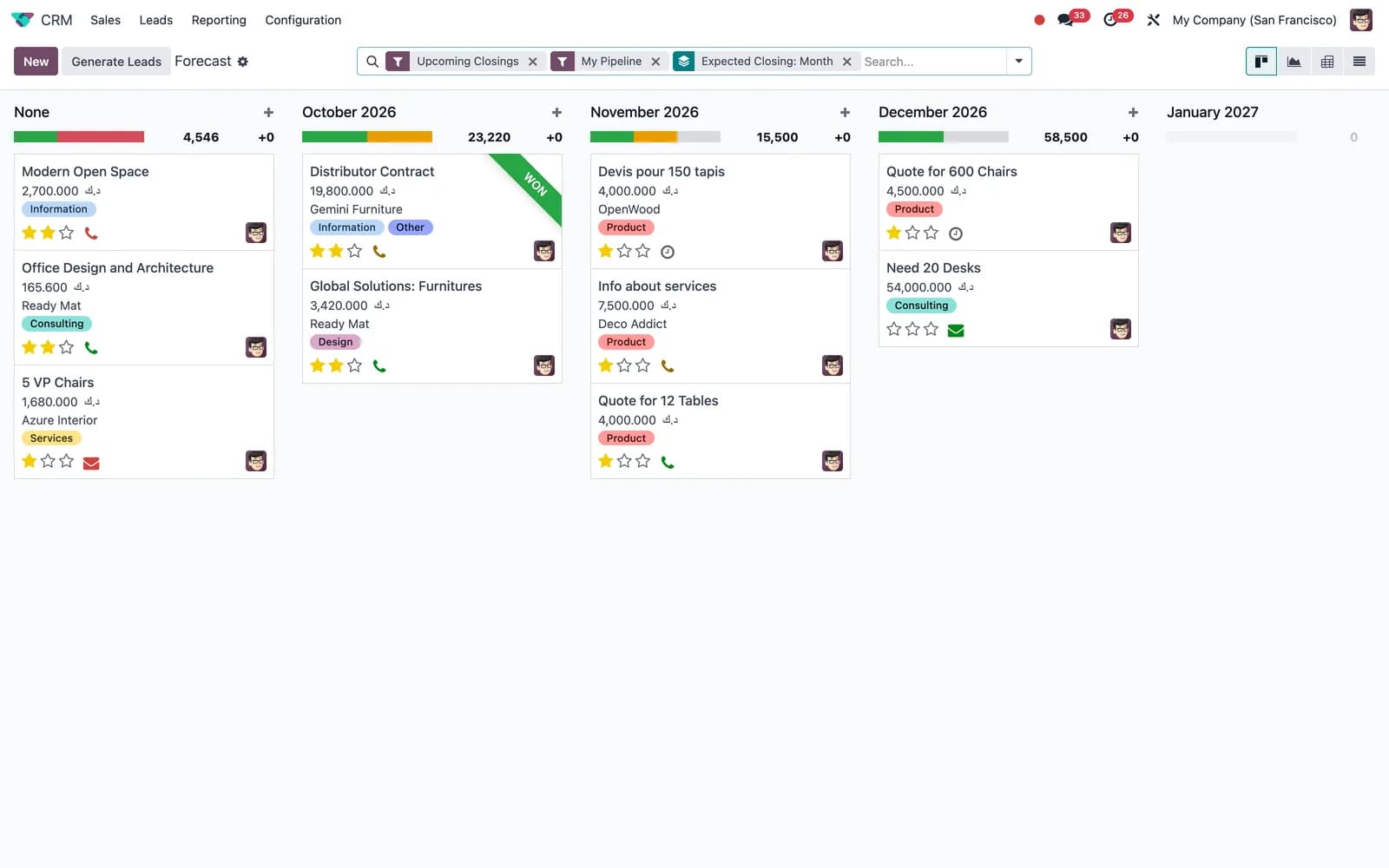The height and width of the screenshot is (868, 1389).
Task: Focus the Search input field
Action: point(933,62)
